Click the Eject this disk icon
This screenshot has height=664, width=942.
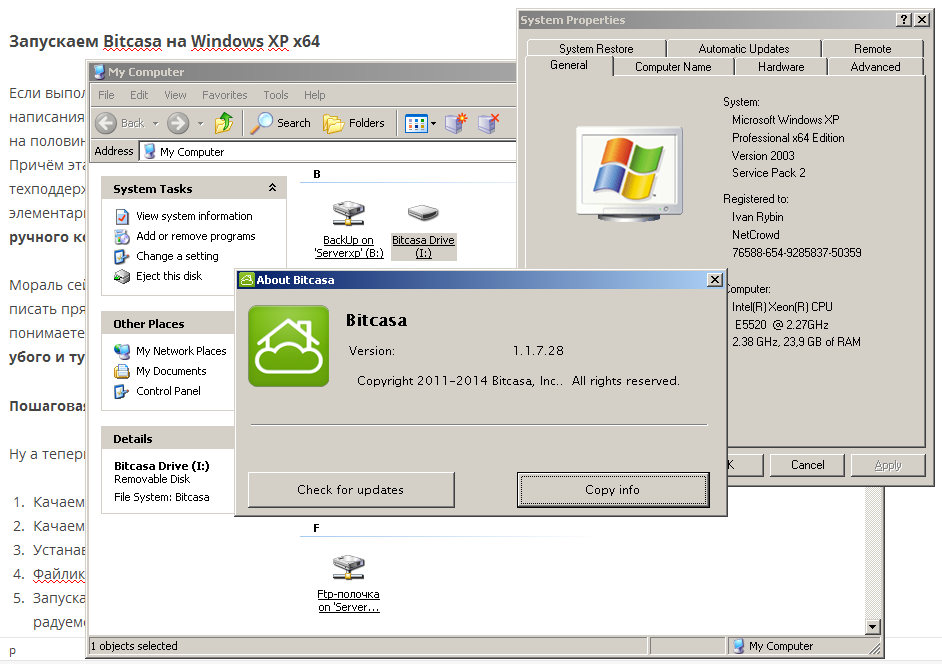click(122, 276)
